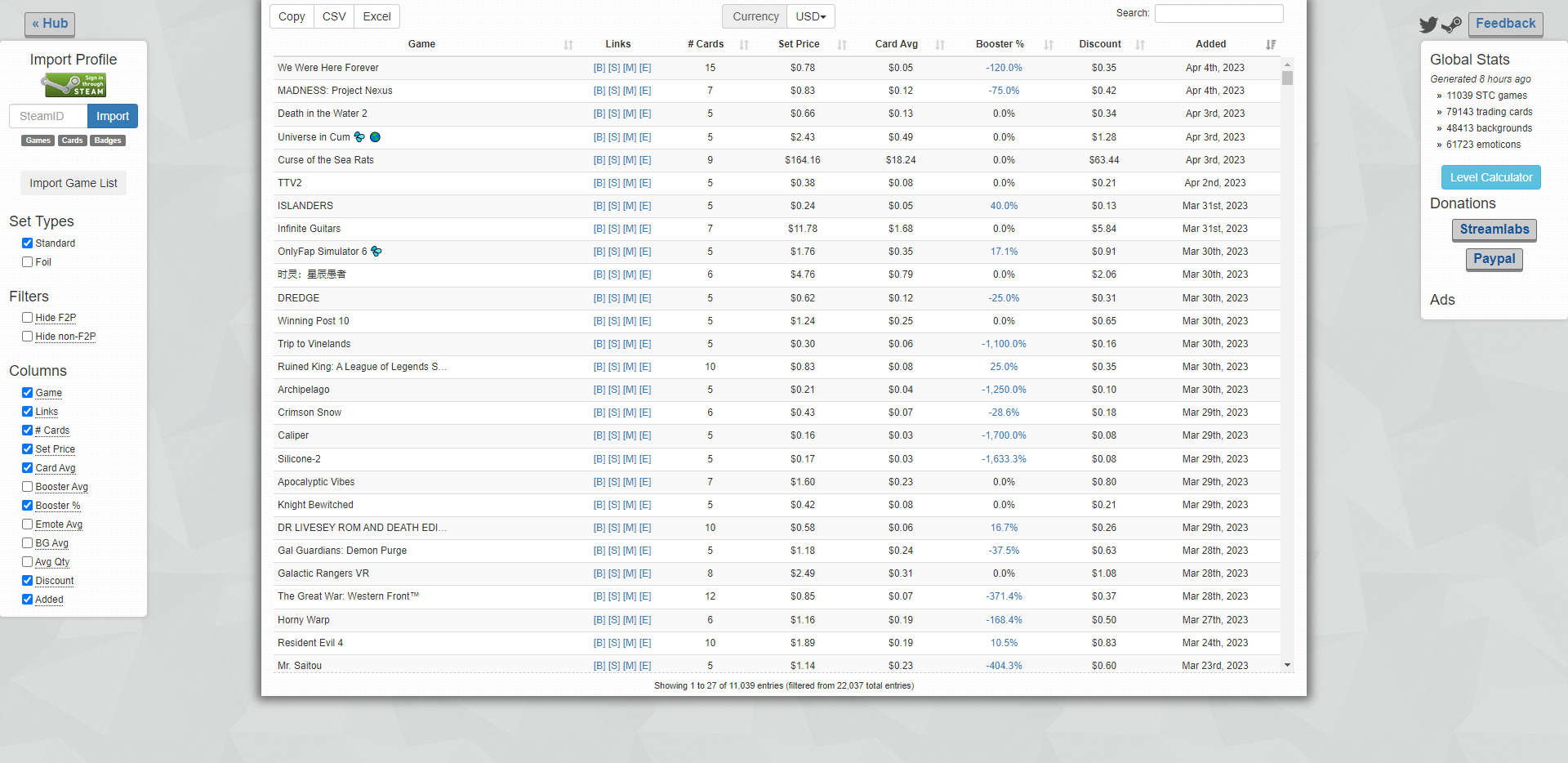Click the Currency label button
Viewport: 1568px width, 763px height.
click(x=755, y=16)
